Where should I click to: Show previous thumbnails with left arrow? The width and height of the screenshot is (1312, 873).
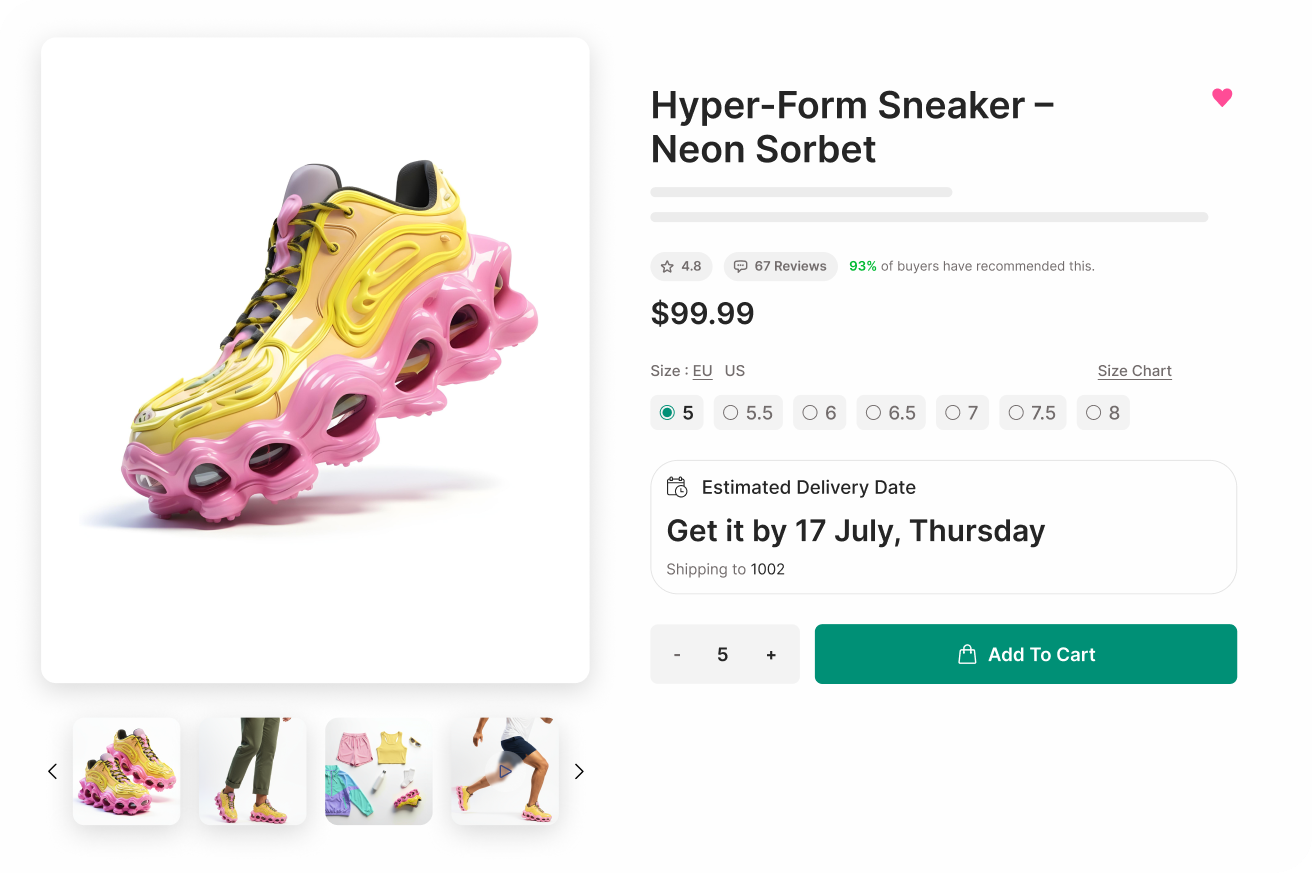(53, 771)
